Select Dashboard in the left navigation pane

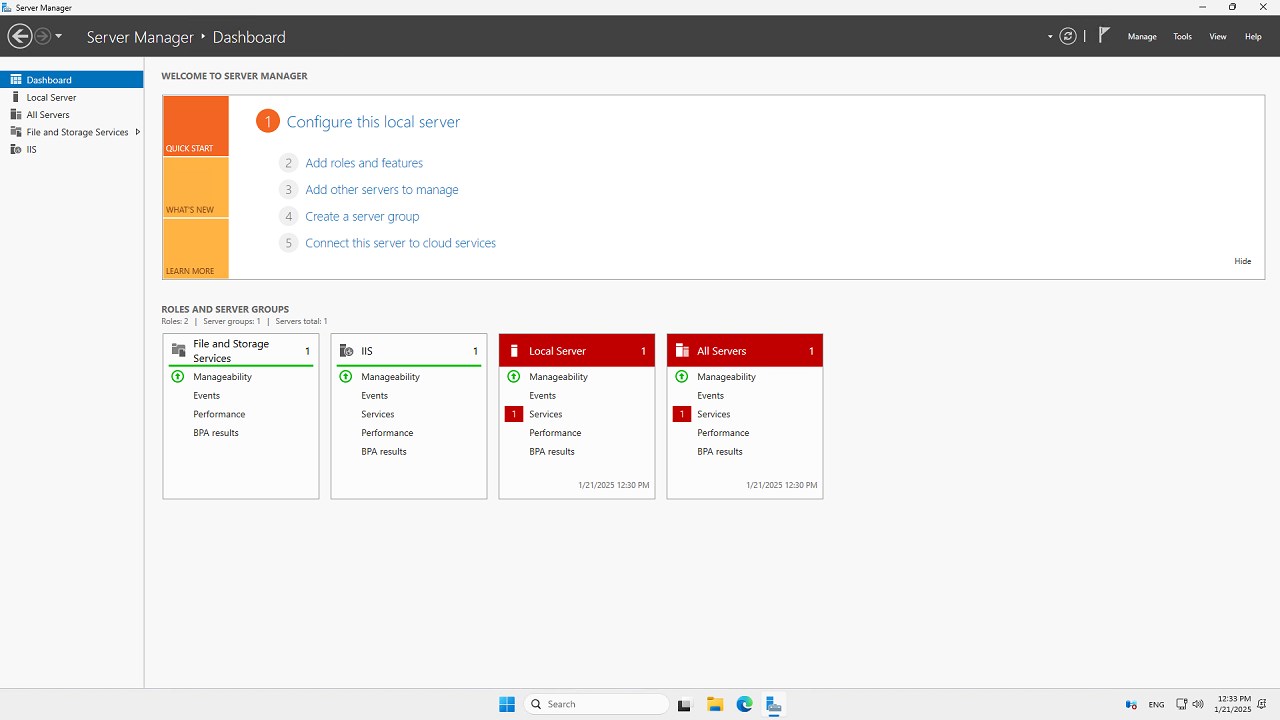(x=72, y=80)
